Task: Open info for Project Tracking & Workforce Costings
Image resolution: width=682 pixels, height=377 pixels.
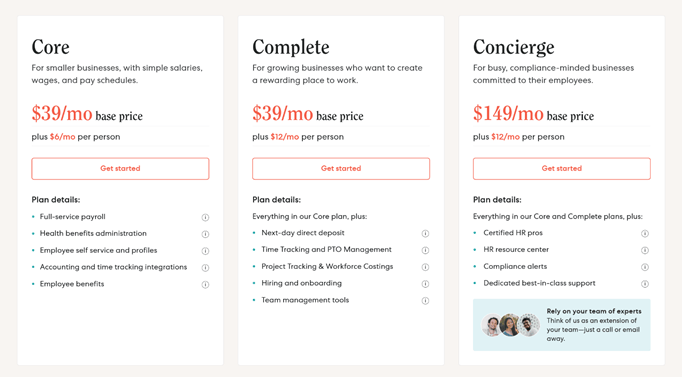Action: [x=425, y=267]
